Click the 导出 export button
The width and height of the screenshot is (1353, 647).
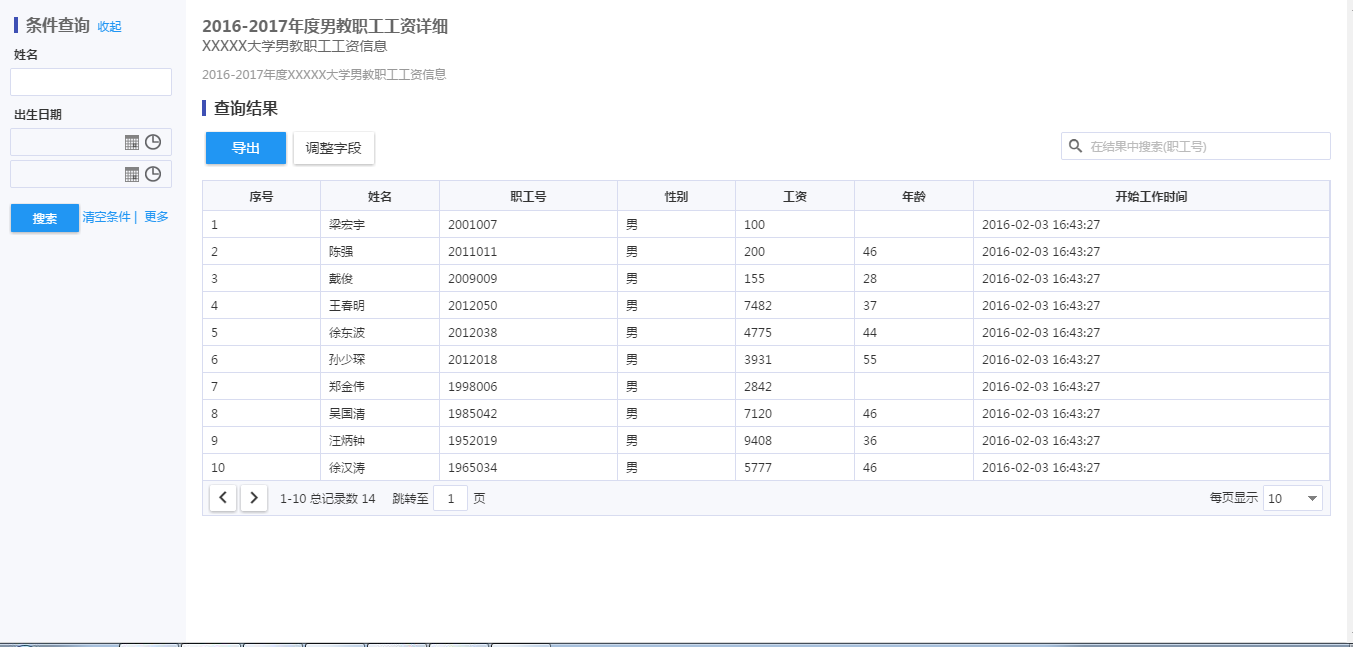point(246,148)
